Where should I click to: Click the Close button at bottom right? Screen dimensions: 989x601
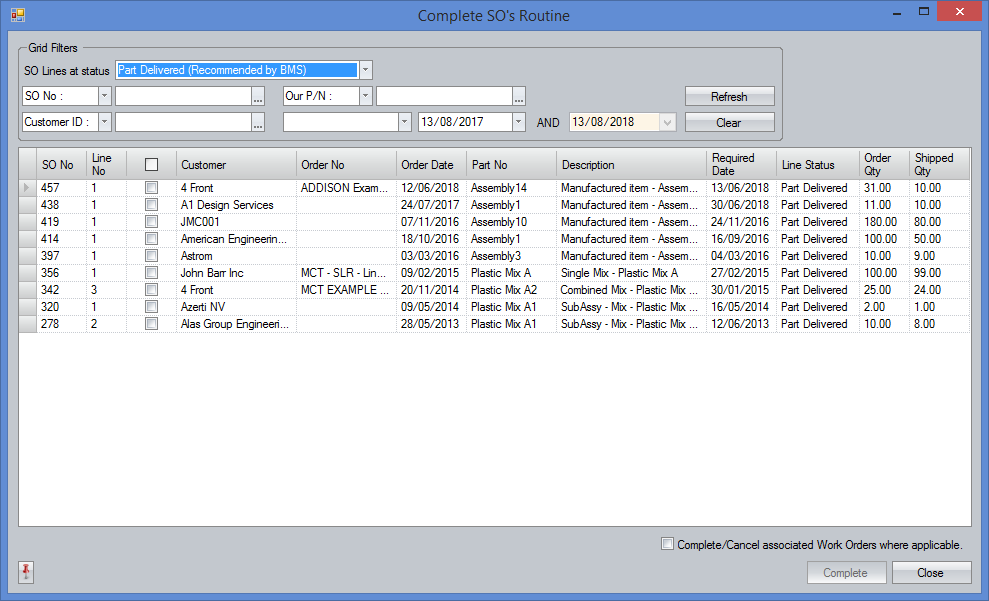(931, 573)
